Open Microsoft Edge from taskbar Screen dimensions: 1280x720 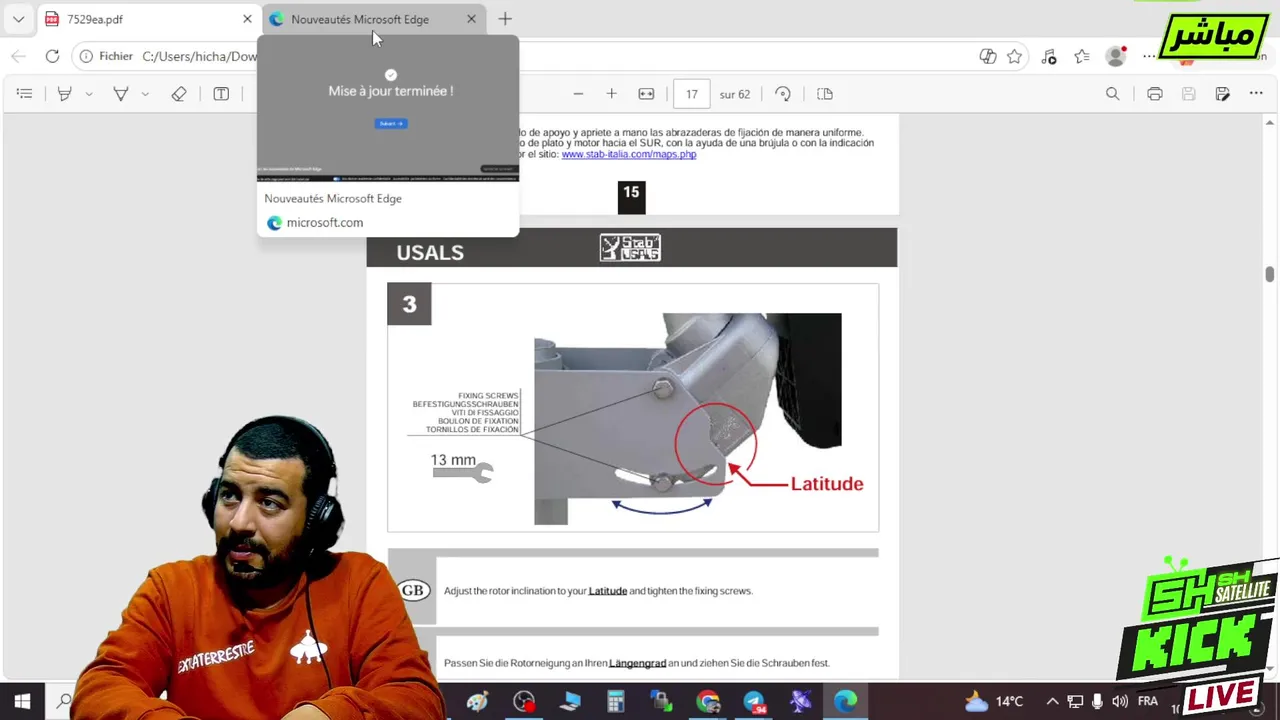tap(846, 702)
